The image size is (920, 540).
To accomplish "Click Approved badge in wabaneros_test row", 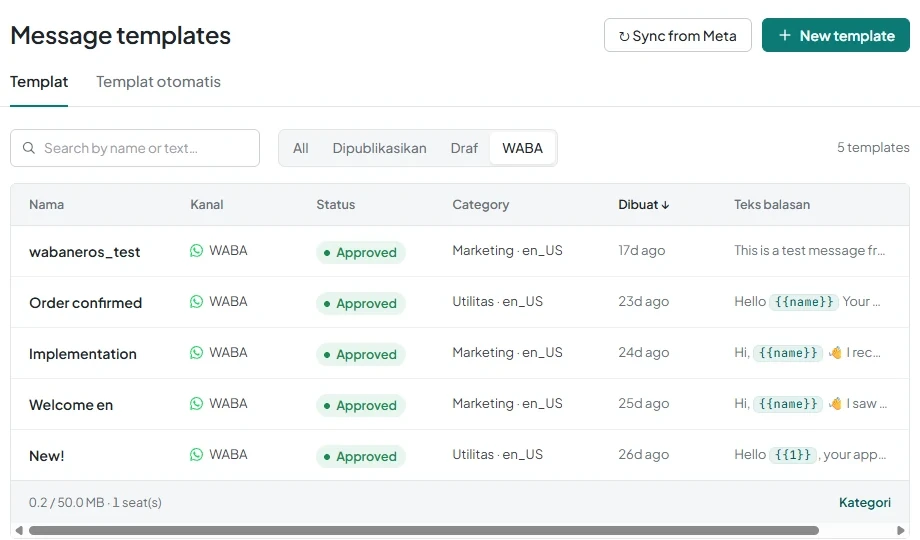I will click(361, 252).
